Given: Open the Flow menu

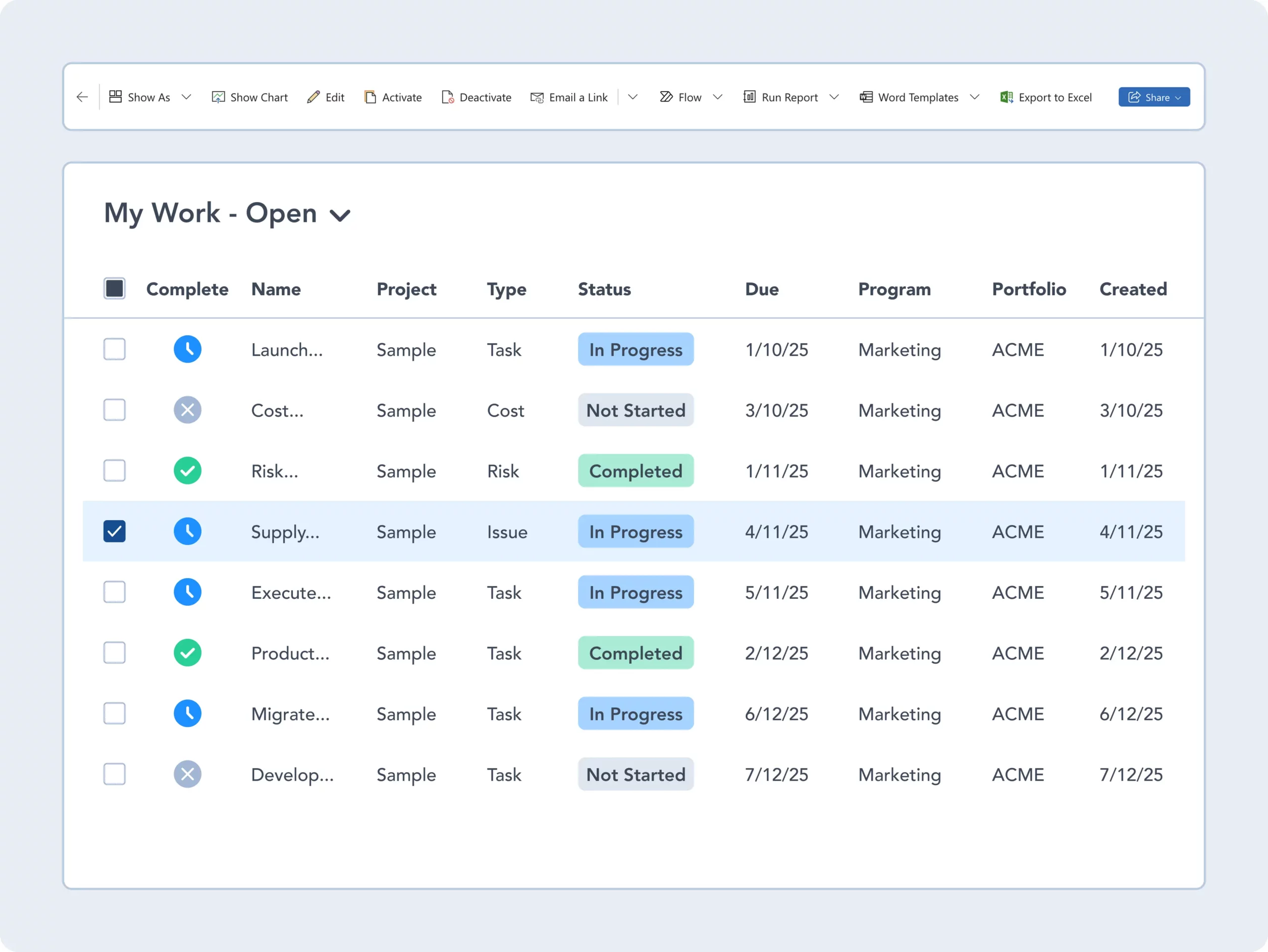Looking at the screenshot, I should pyautogui.click(x=689, y=97).
